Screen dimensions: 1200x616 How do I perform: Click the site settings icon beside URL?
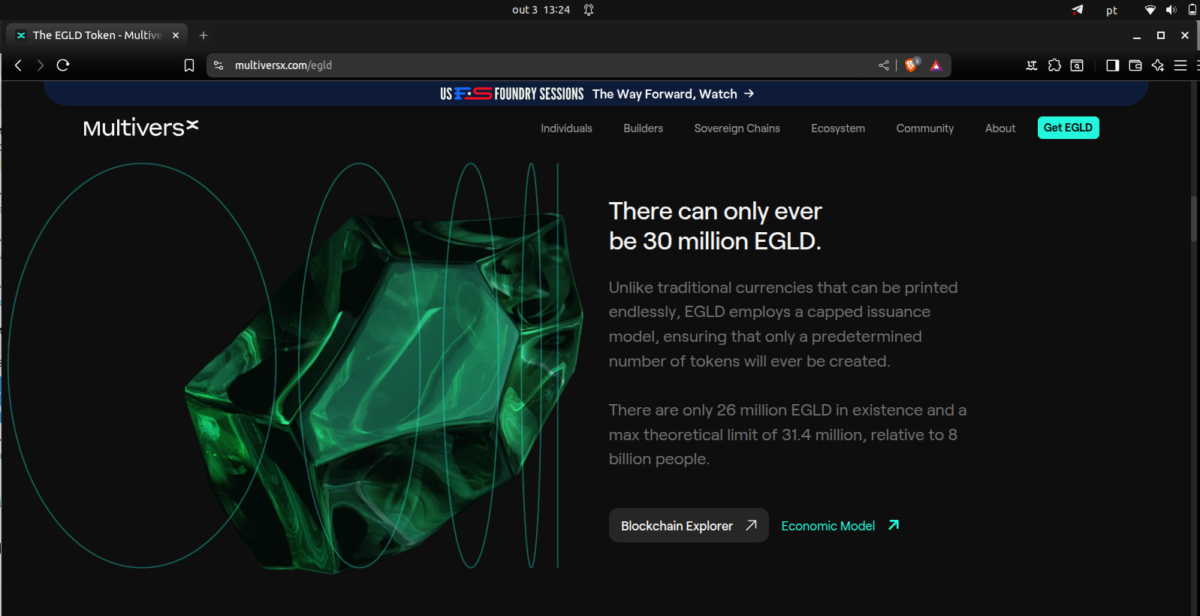(219, 65)
